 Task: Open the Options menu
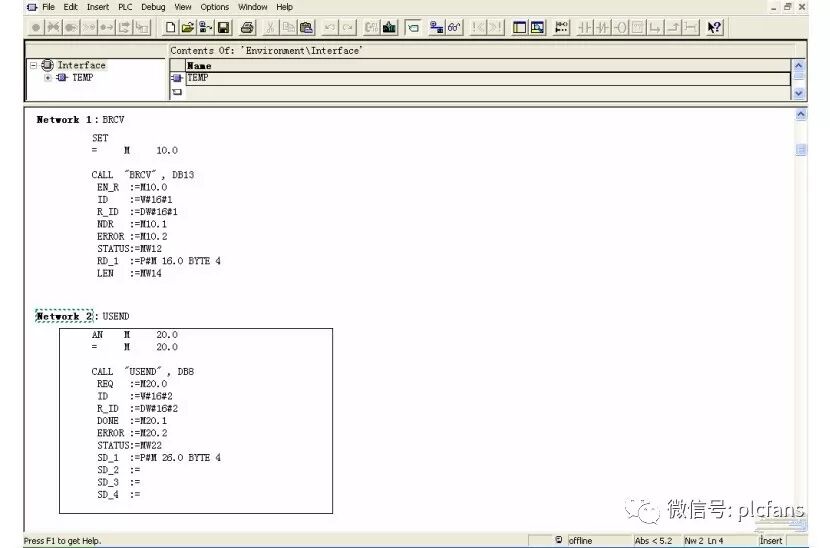point(214,7)
